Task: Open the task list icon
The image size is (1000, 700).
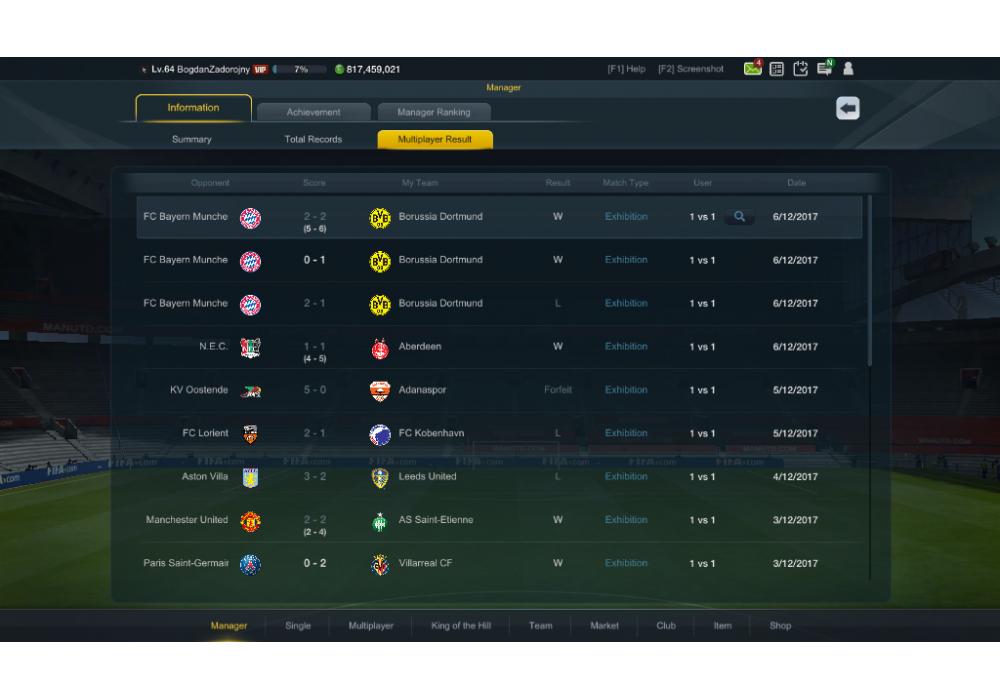Action: (777, 69)
